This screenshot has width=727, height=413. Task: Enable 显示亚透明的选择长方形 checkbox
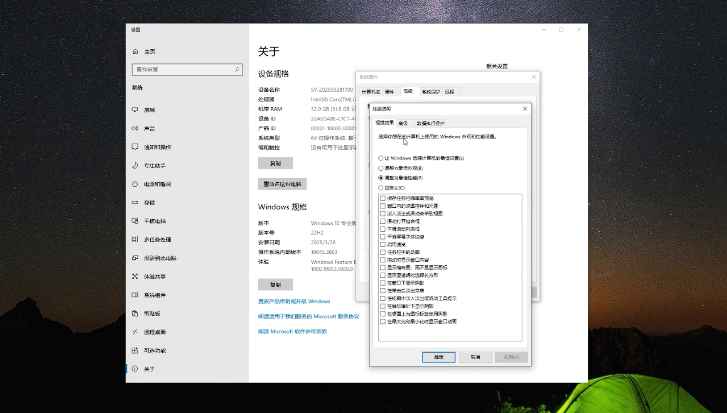383,275
